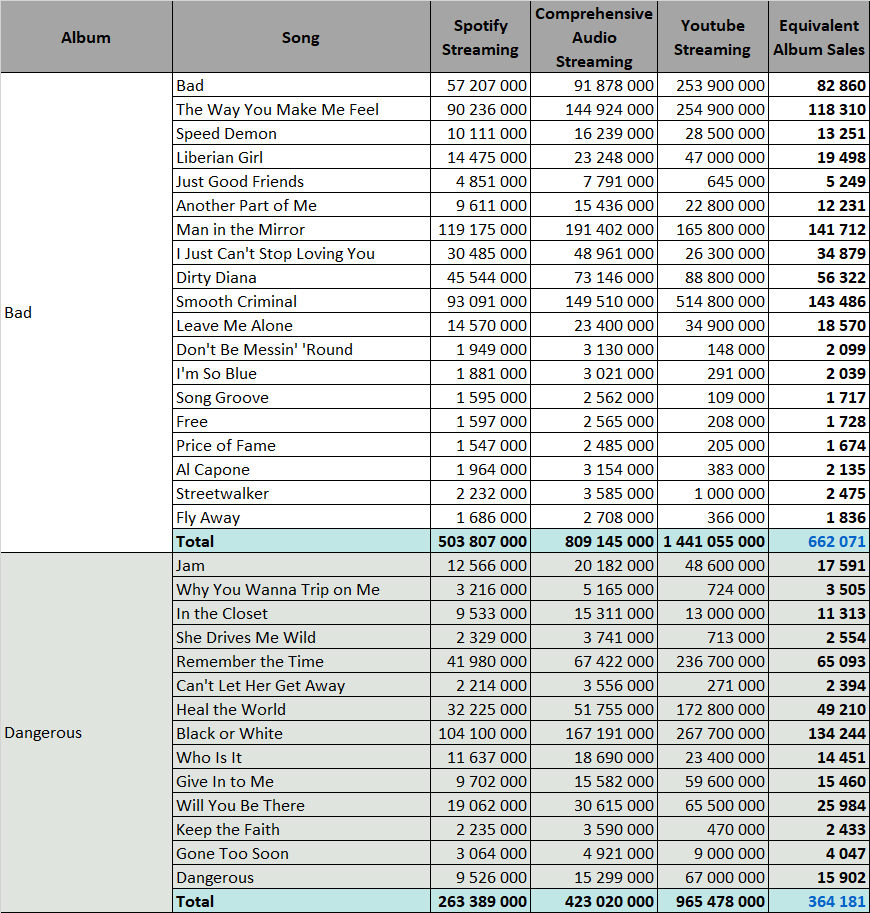The height and width of the screenshot is (913, 870).
Task: Click Smooth Criminal's Youtube value 514 800 000
Action: 713,302
